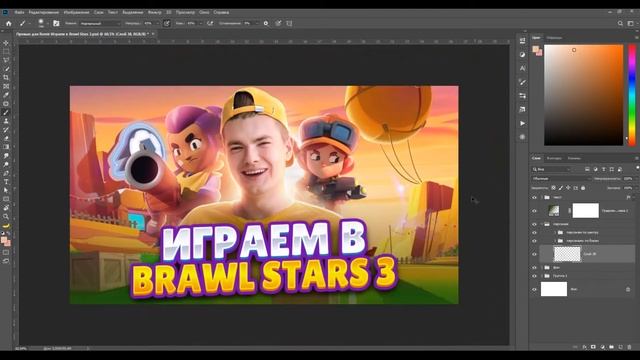This screenshot has width=640, height=360.
Task: Toggle visibility of the top текст group
Action: coord(534,198)
